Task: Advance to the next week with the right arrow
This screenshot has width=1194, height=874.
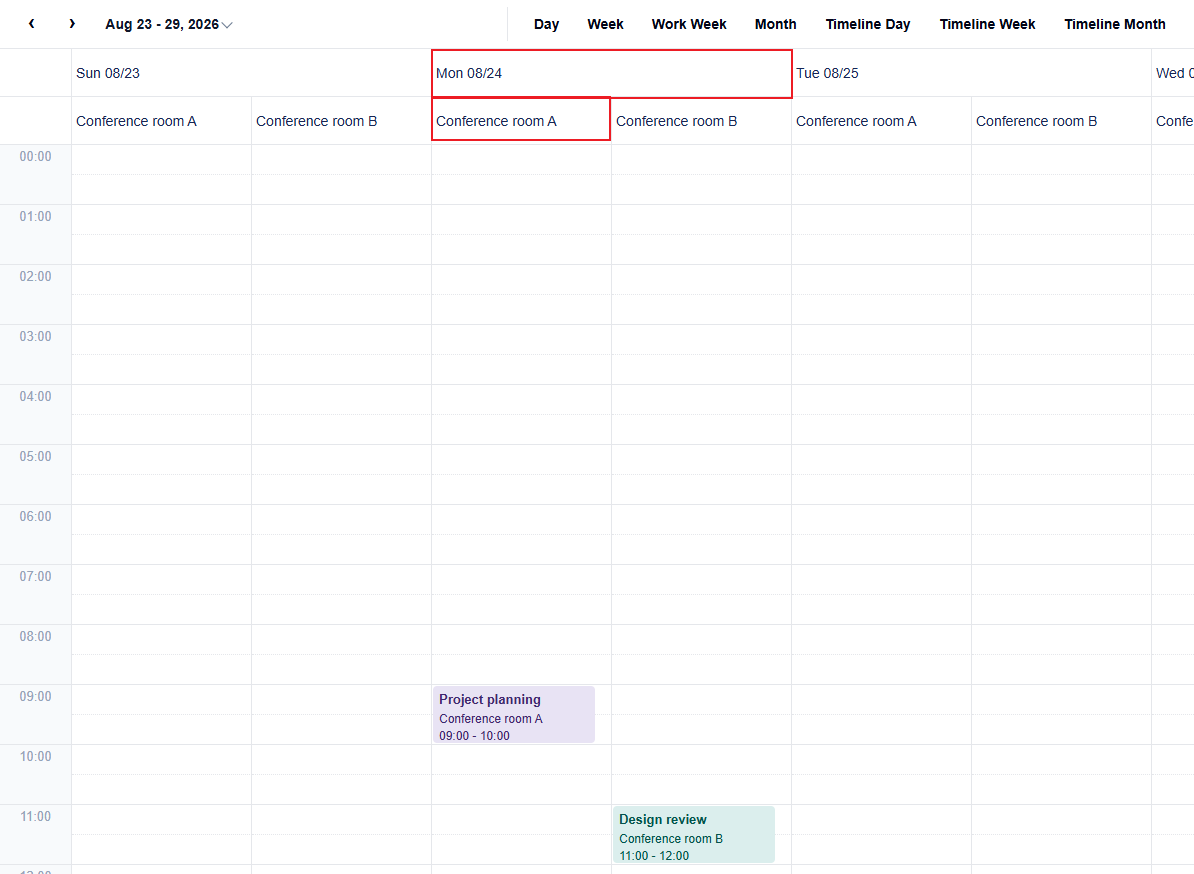Action: [72, 24]
